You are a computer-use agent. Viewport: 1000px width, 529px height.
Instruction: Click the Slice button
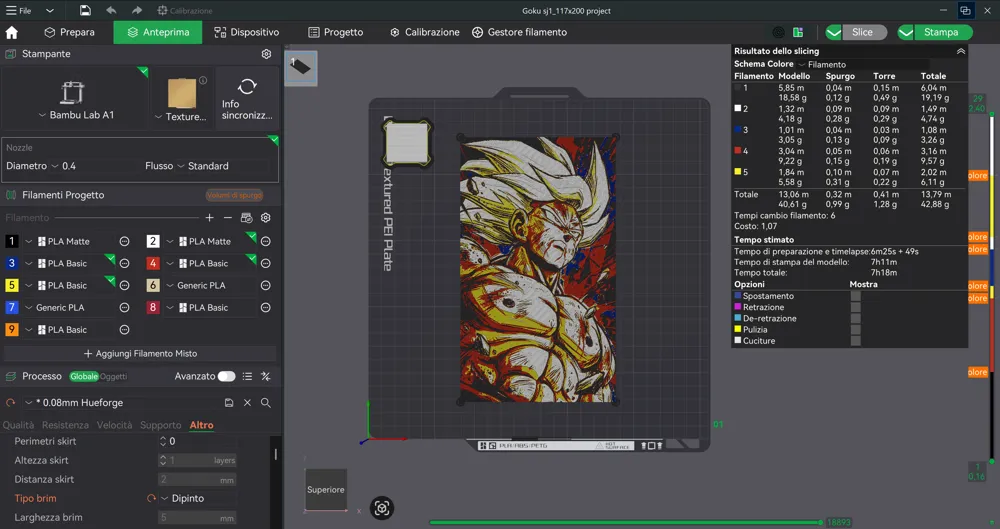click(x=863, y=33)
